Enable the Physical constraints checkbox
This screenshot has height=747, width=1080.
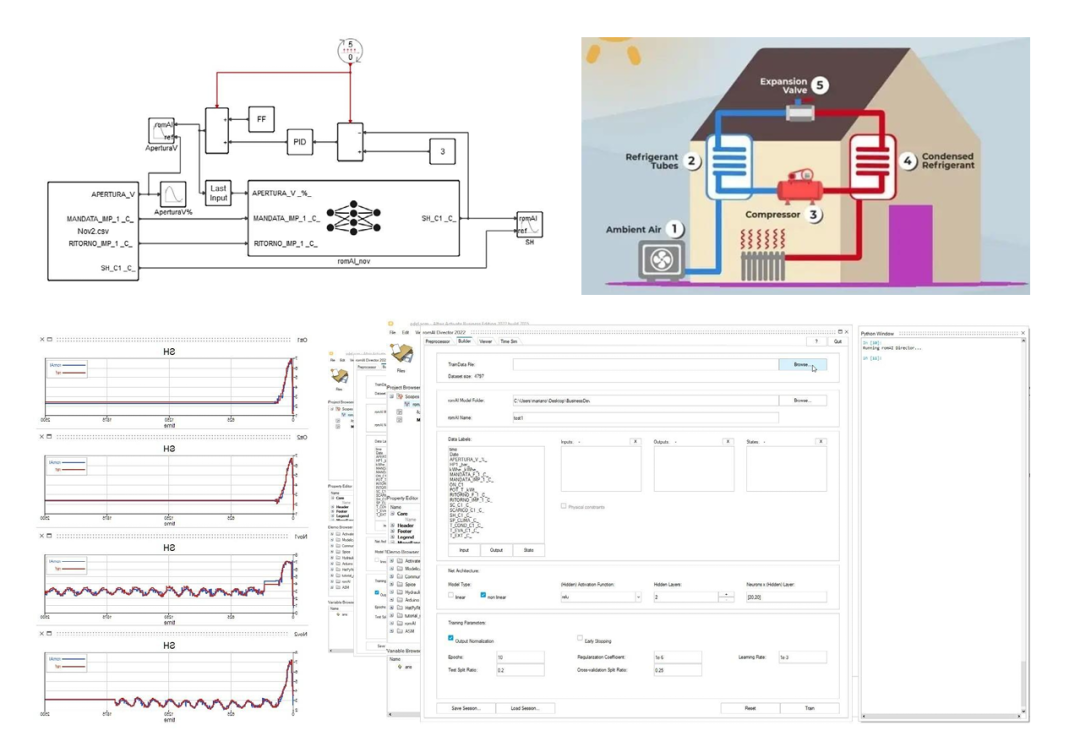(x=563, y=506)
